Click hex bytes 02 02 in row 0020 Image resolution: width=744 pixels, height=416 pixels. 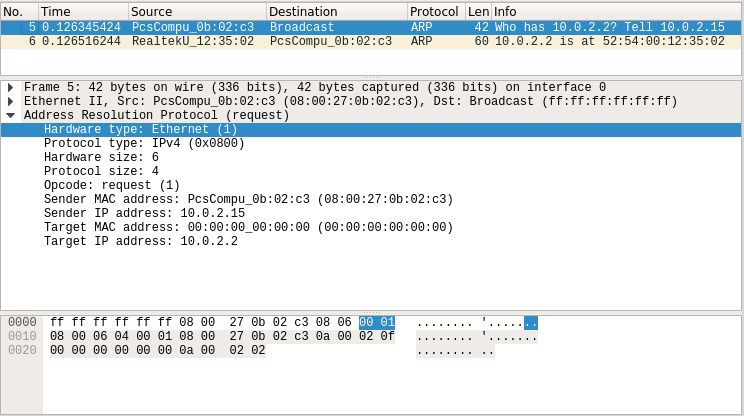247,350
